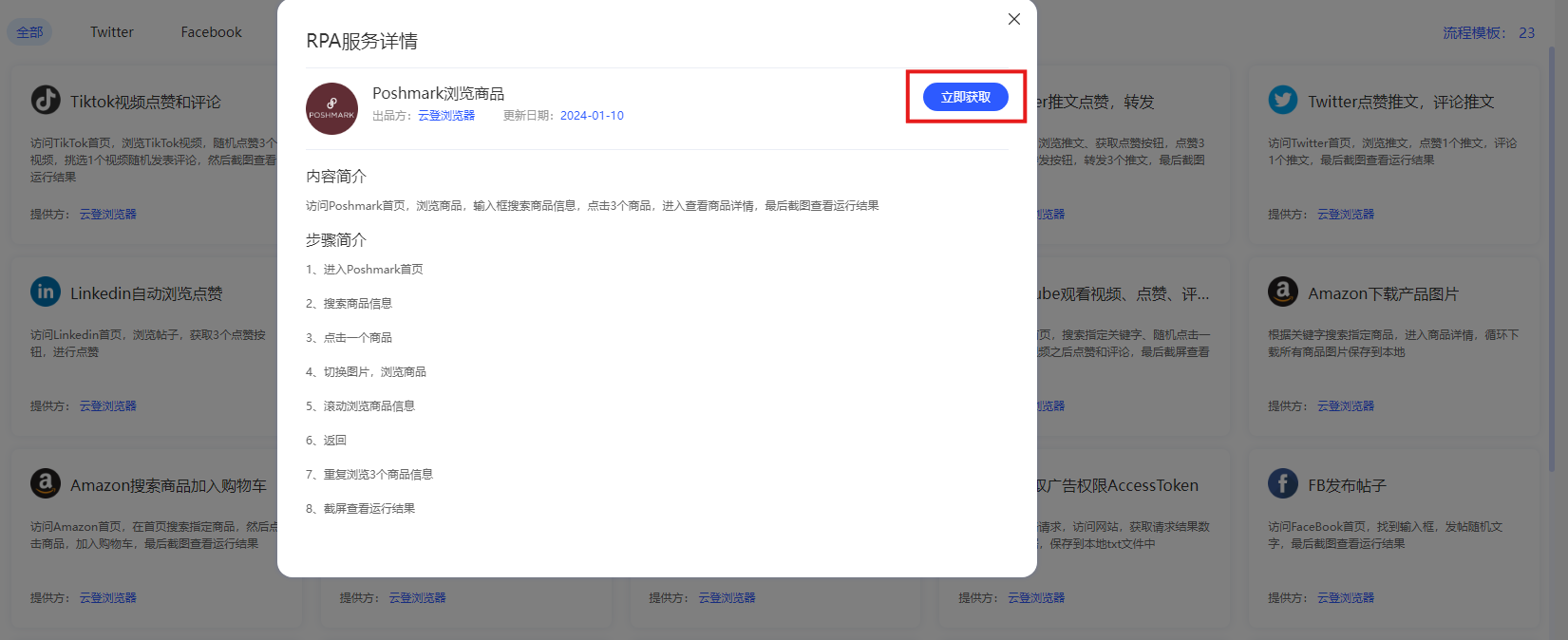Click step 2、搜索商品信息
1568x640 pixels.
click(x=349, y=304)
